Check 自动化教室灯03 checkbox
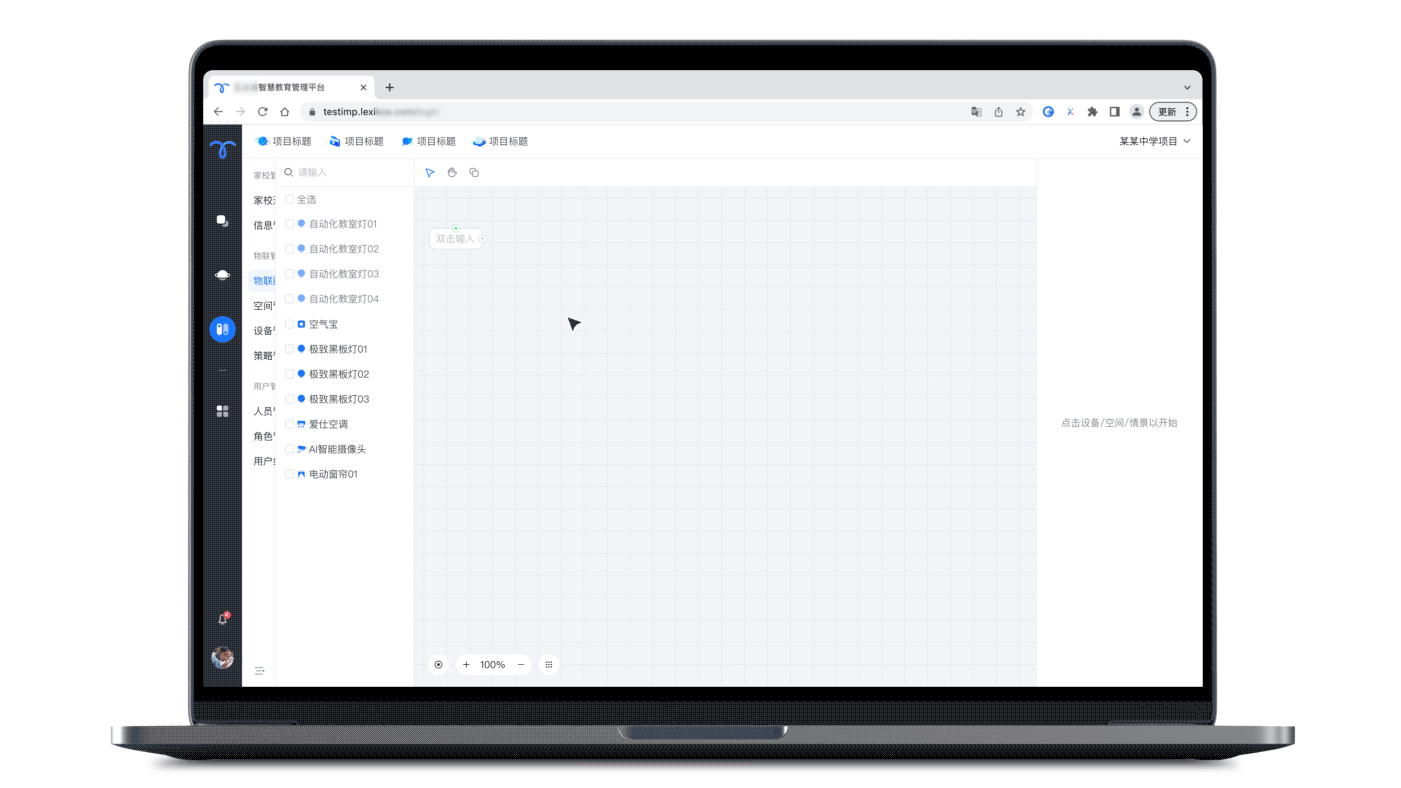Image resolution: width=1401 pixels, height=788 pixels. click(289, 274)
